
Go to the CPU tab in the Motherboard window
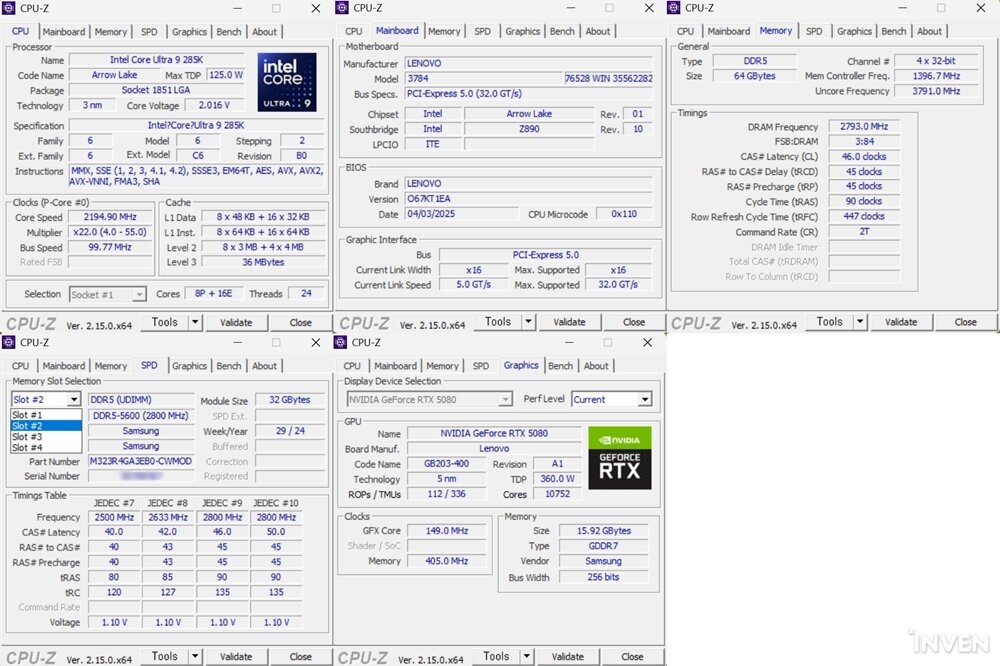354,31
